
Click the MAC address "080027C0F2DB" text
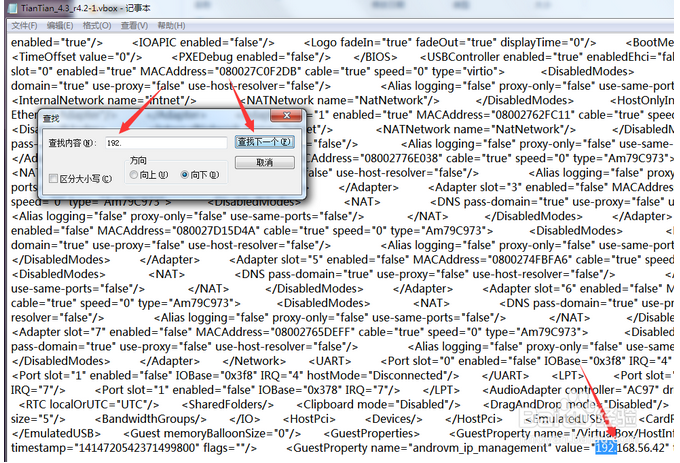coord(256,71)
